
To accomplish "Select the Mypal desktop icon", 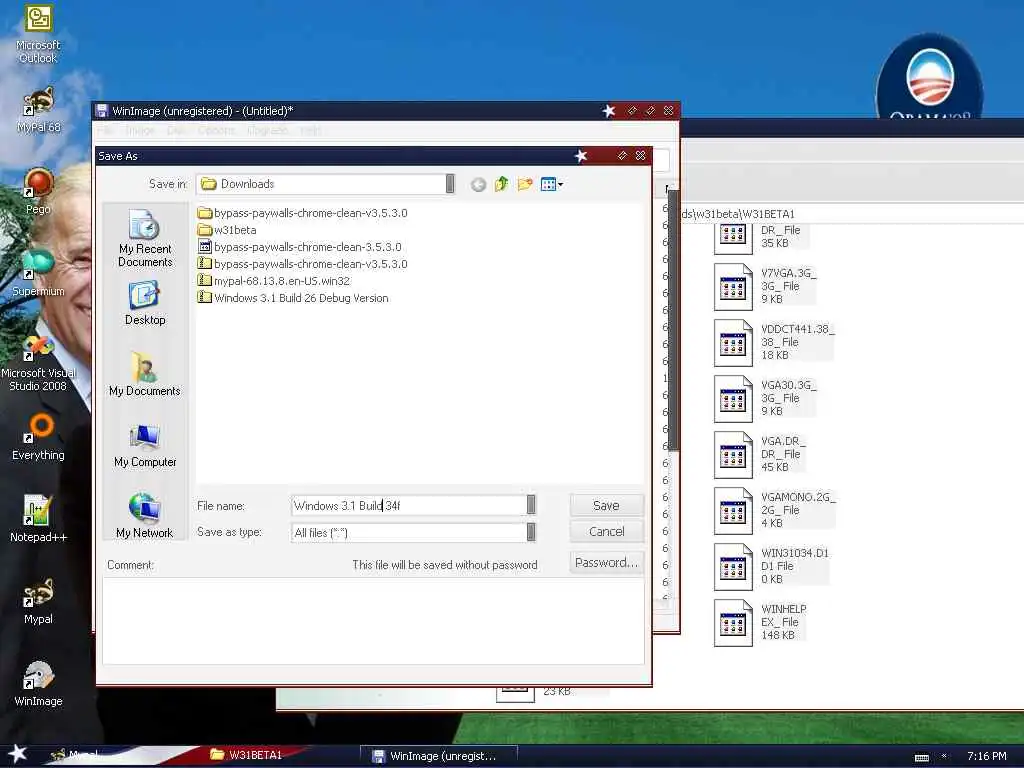I will [38, 601].
